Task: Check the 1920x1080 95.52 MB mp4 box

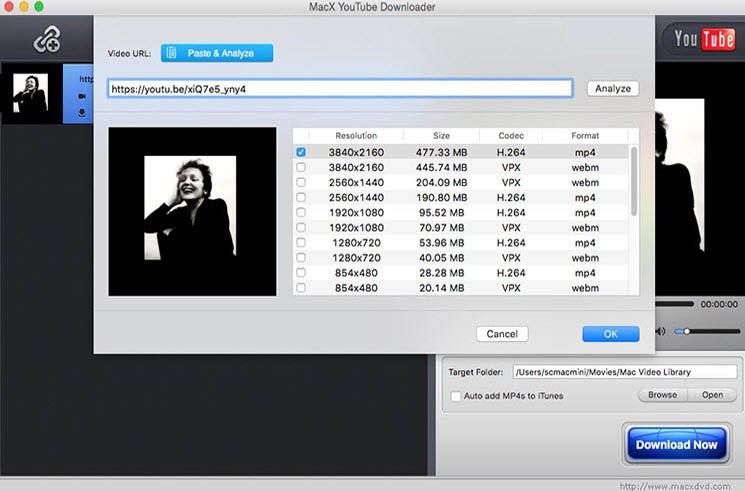Action: click(301, 212)
